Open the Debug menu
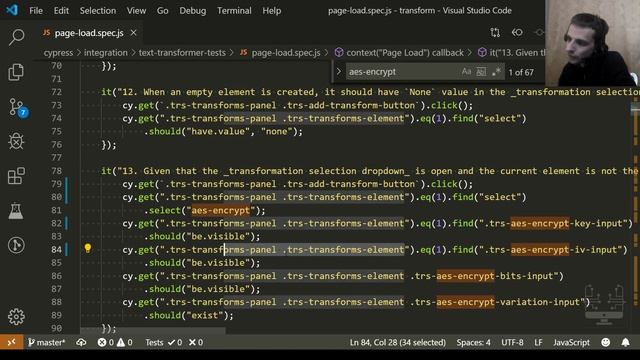This screenshot has height=360, width=640. (193, 11)
